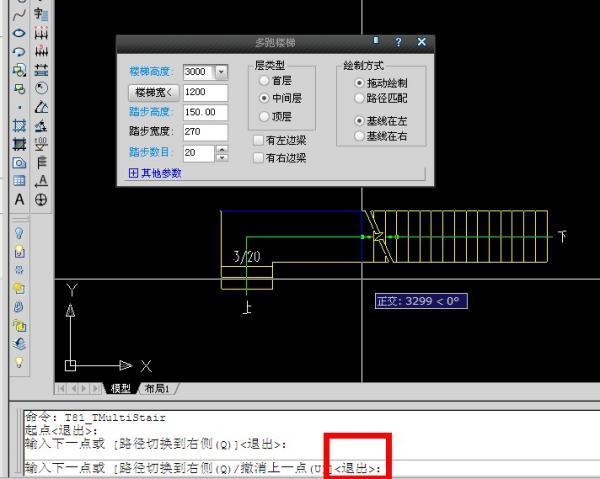Click the command line input prompt
This screenshot has height=479, width=600.
click(x=311, y=468)
